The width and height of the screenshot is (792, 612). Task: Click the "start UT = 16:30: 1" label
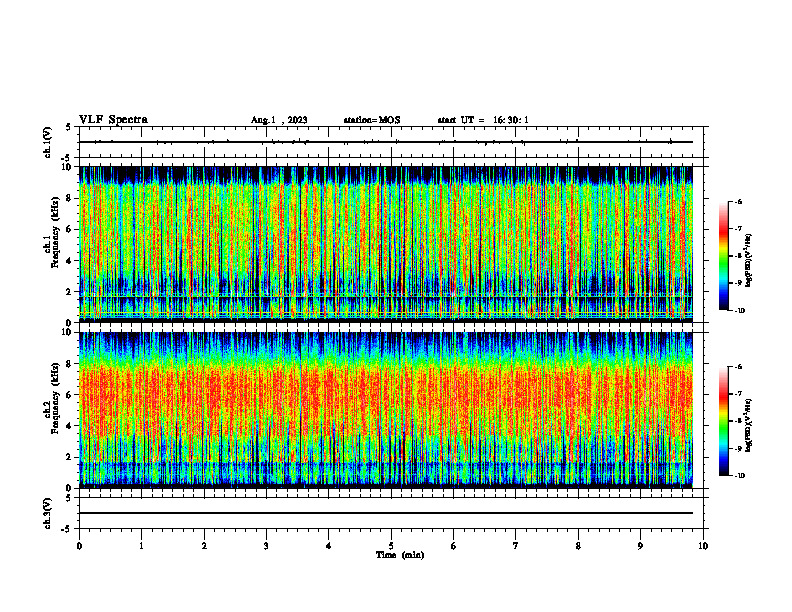pyautogui.click(x=483, y=120)
